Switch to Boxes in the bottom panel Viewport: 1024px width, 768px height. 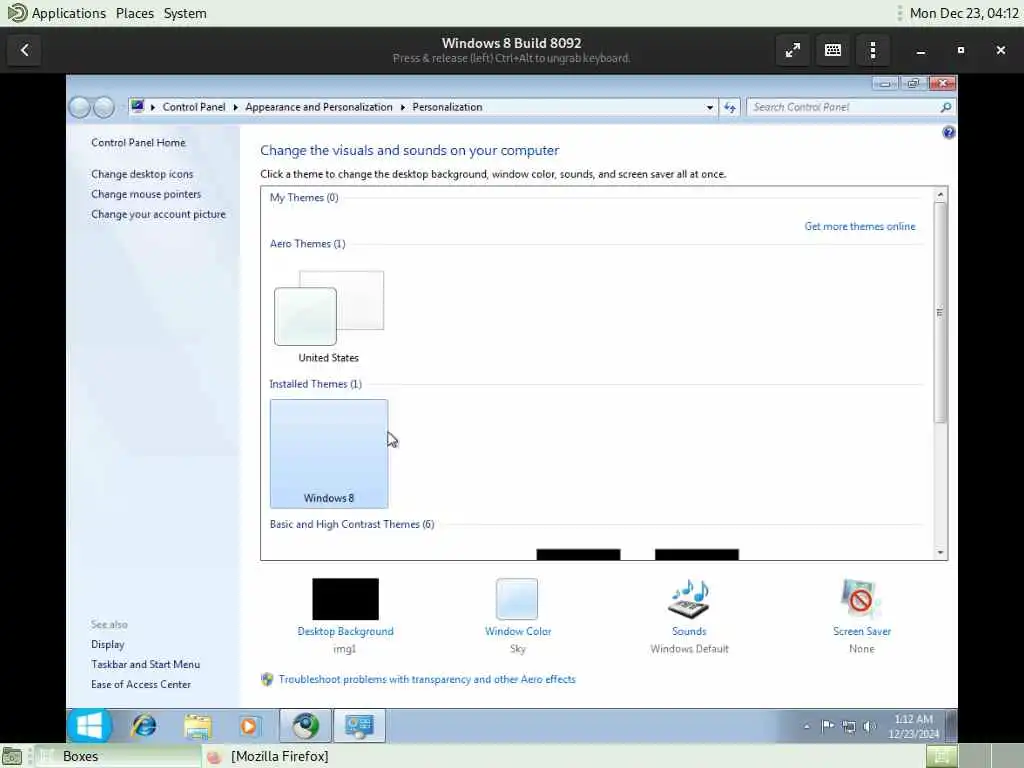click(118, 756)
